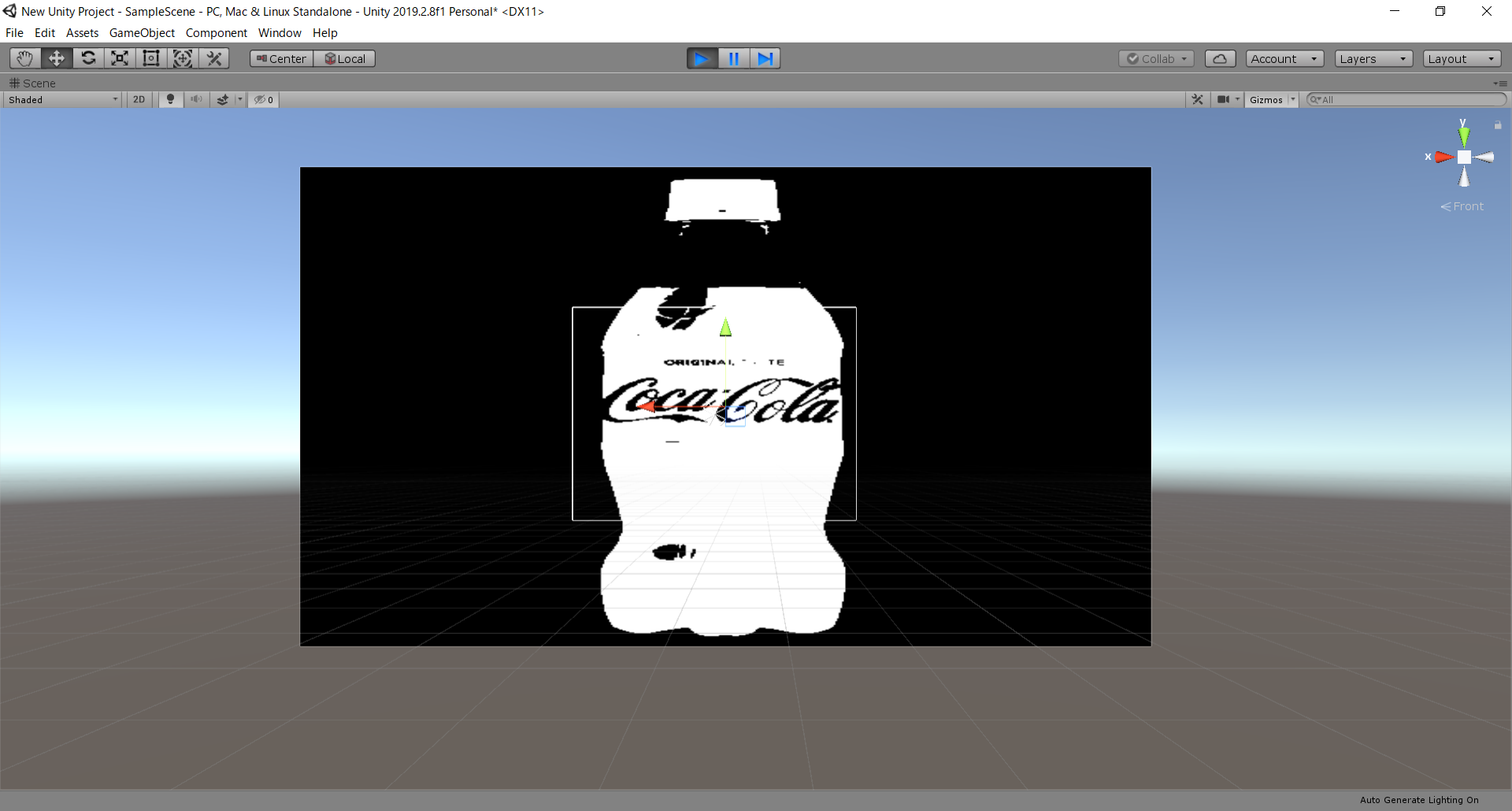Click the red X-axis move arrow on the bottle
This screenshot has height=811, width=1512.
point(646,406)
